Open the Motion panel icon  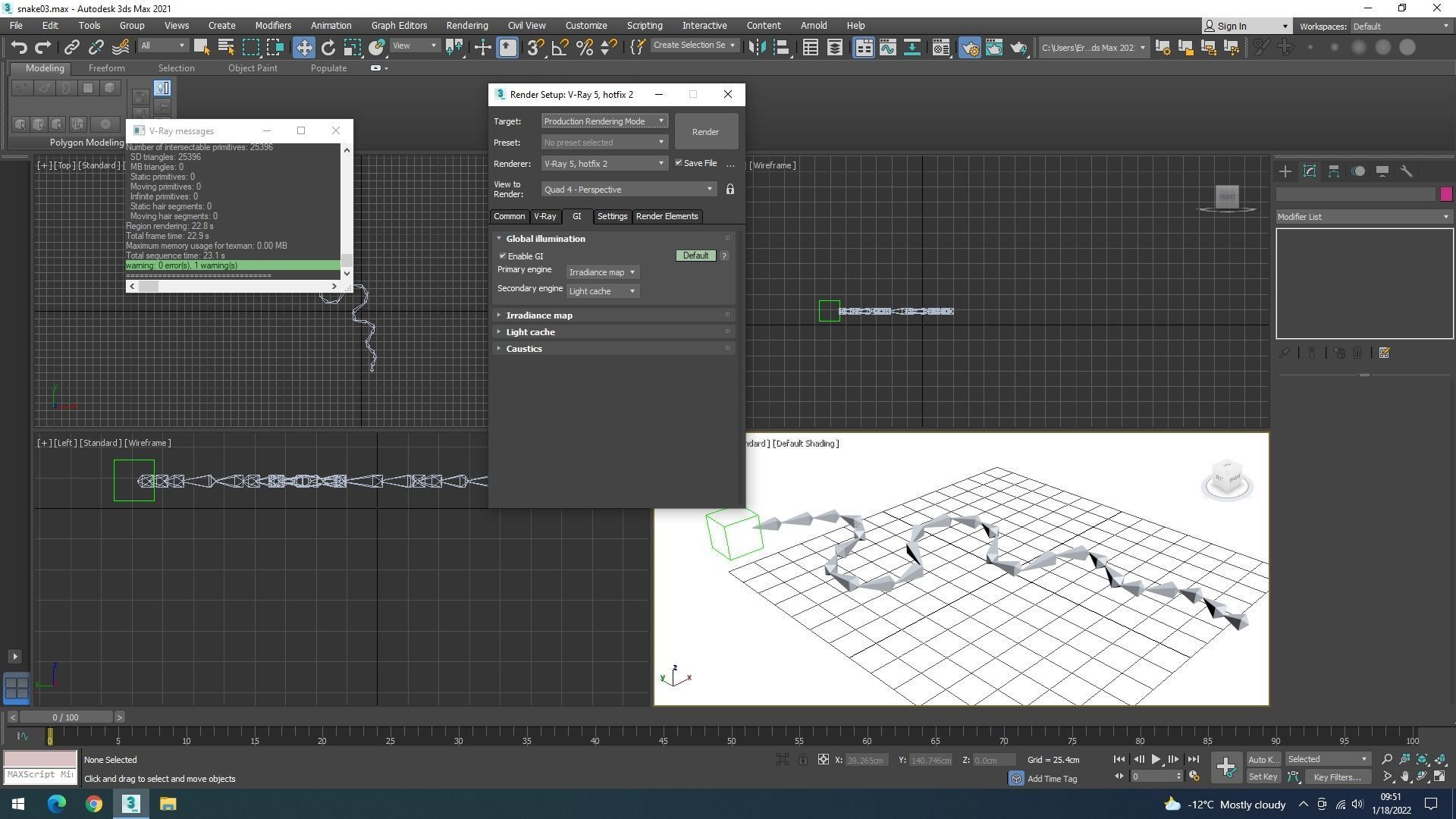[1358, 171]
